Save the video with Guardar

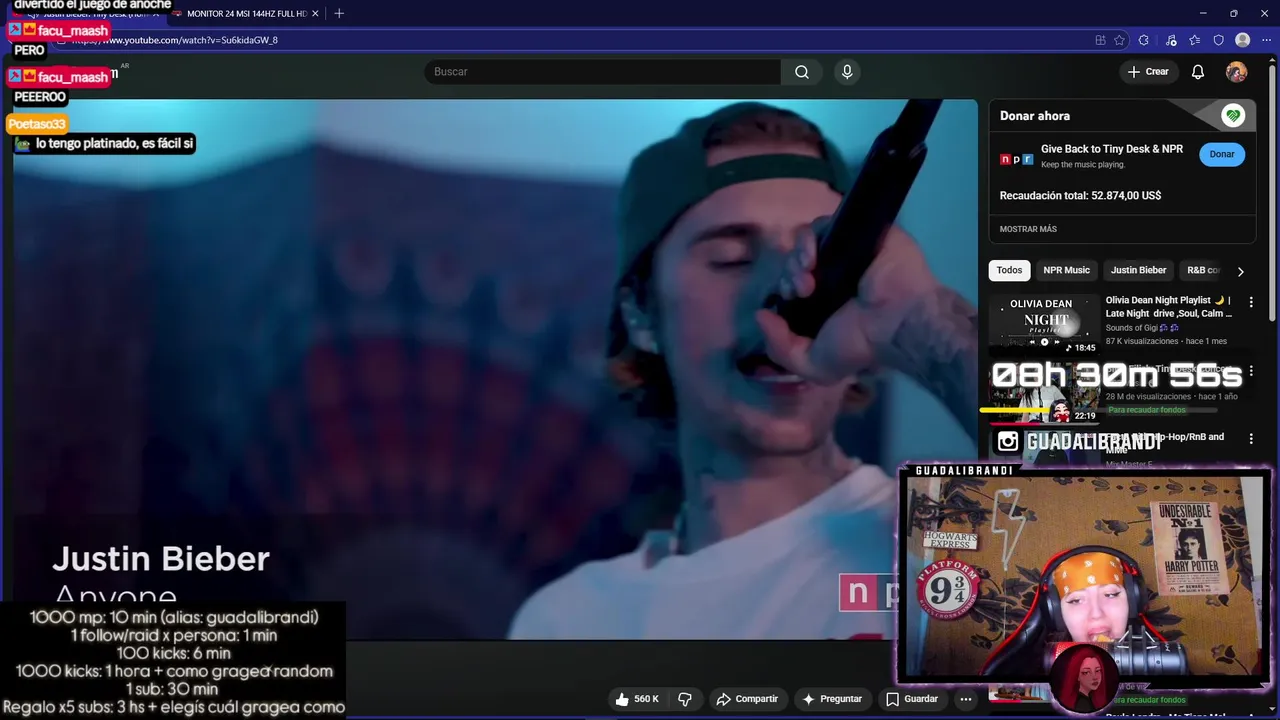(911, 699)
